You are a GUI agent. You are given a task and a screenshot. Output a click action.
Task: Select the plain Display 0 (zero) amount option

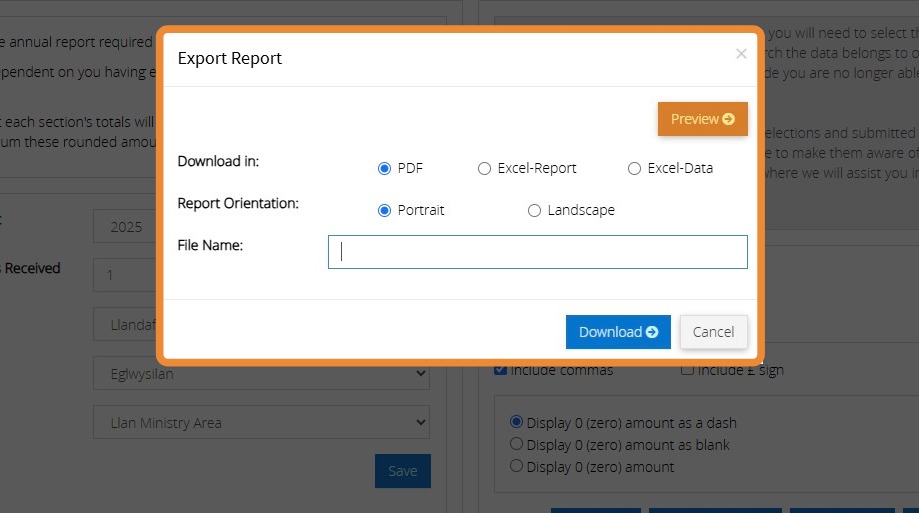516,466
